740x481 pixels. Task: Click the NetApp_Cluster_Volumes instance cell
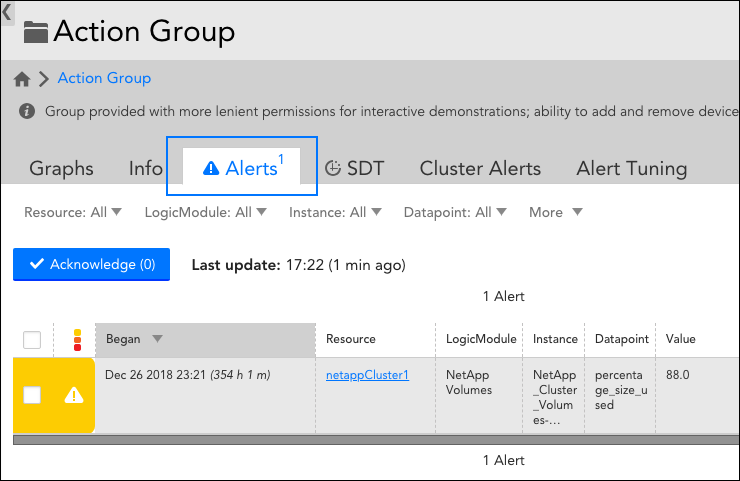(555, 397)
